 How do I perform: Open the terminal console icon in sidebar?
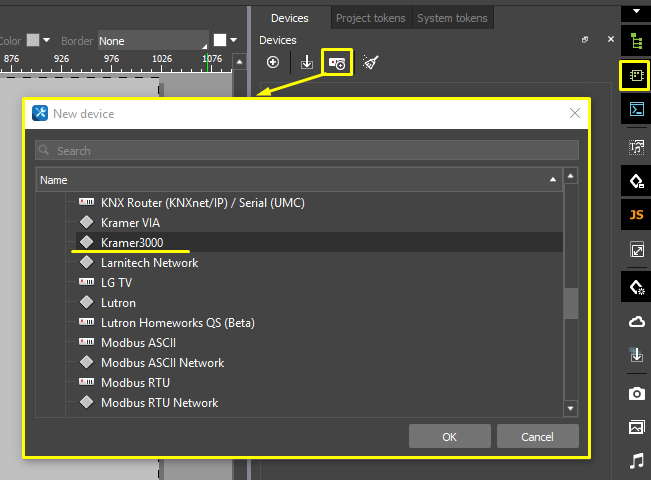[636, 109]
